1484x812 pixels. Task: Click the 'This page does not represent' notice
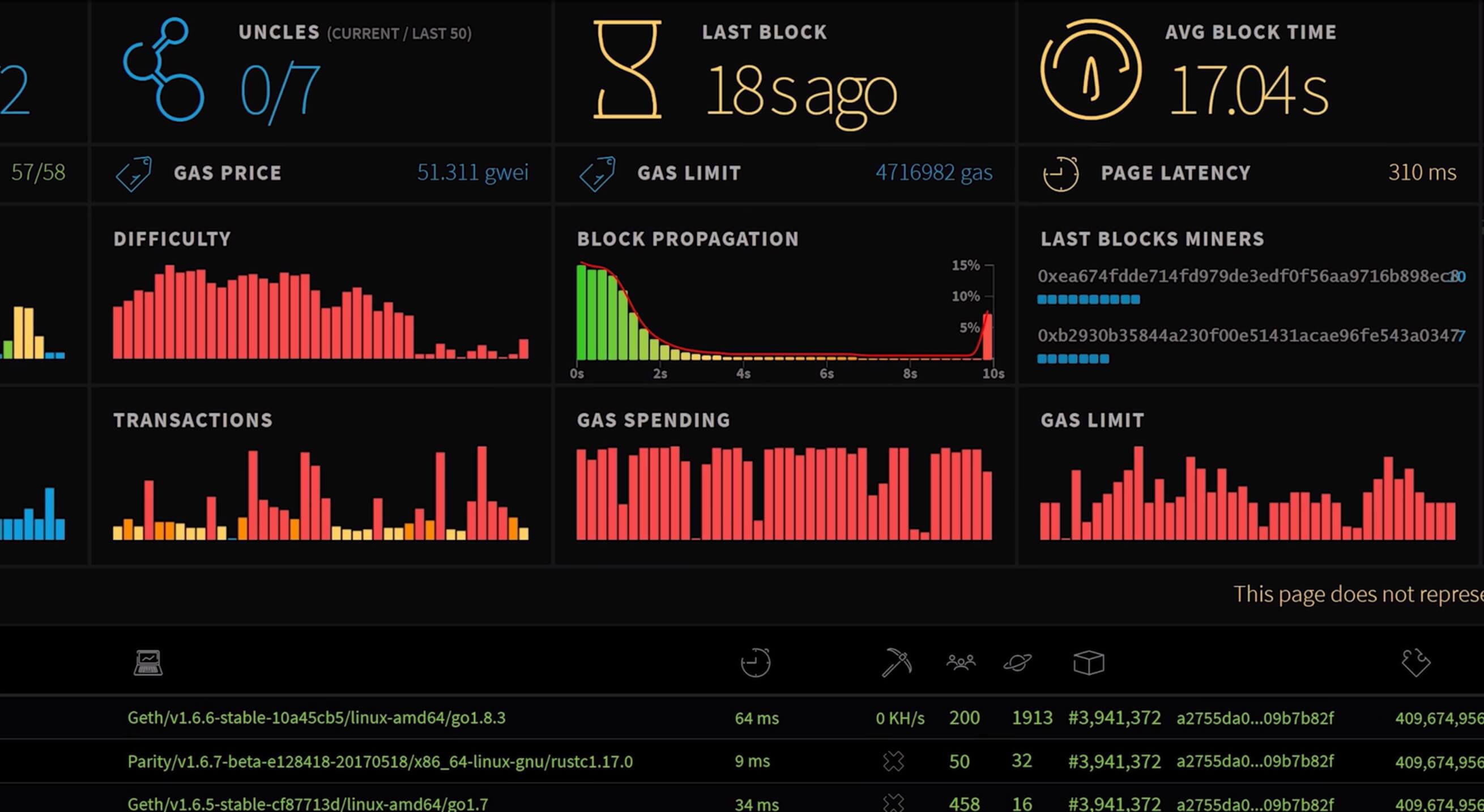1358,594
